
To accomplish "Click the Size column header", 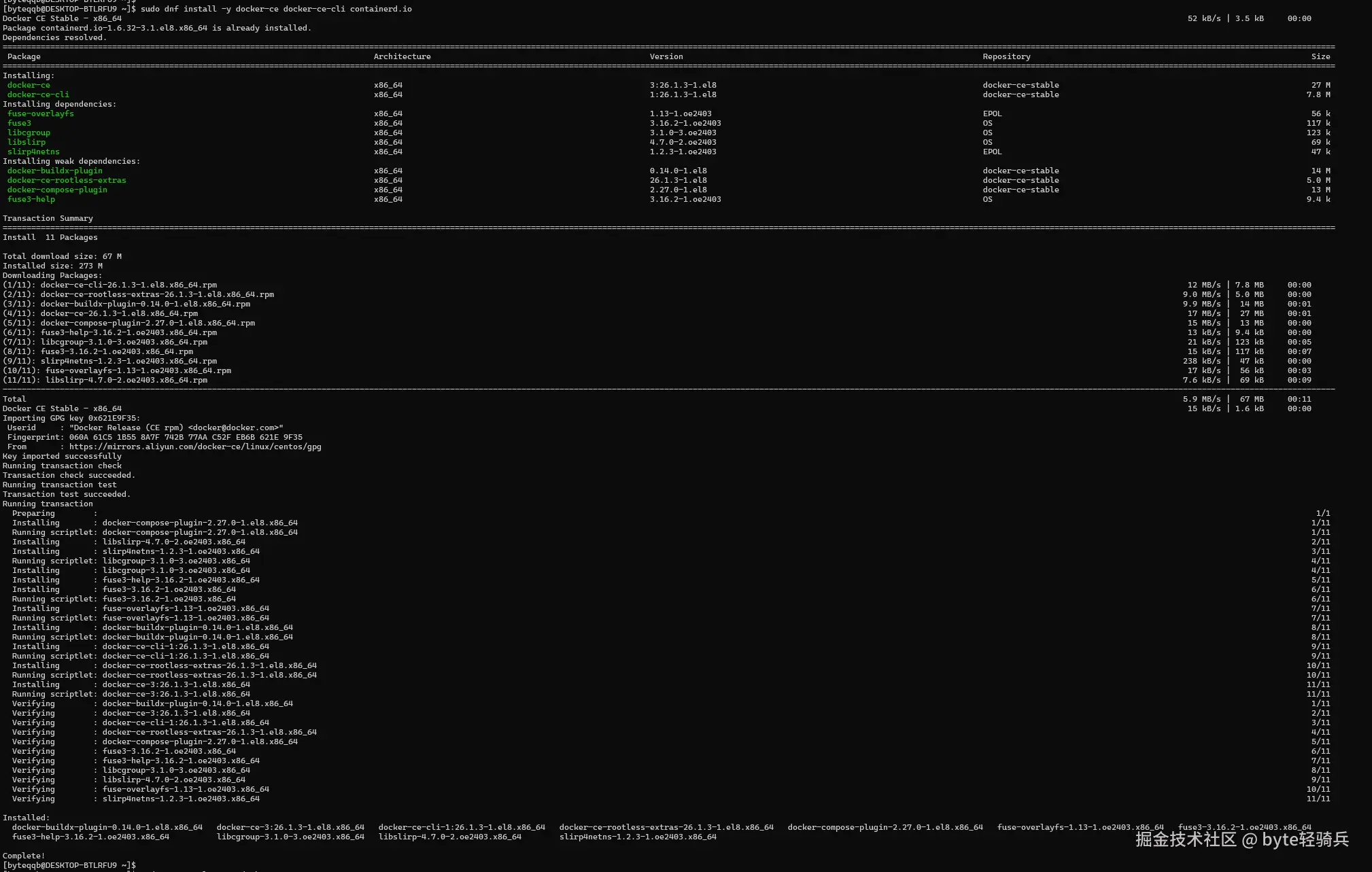I will [x=1320, y=56].
